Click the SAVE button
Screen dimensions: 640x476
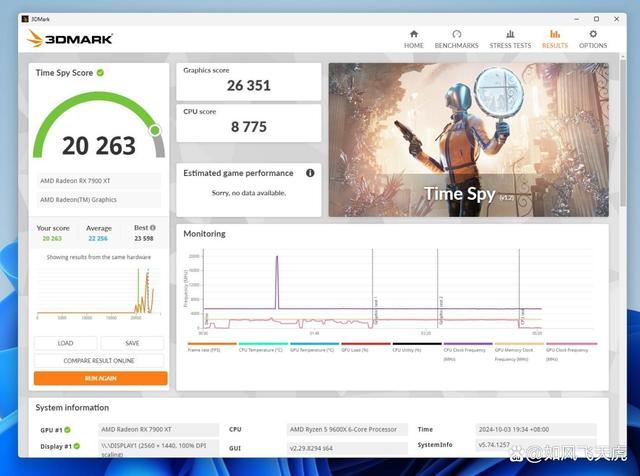tap(133, 343)
